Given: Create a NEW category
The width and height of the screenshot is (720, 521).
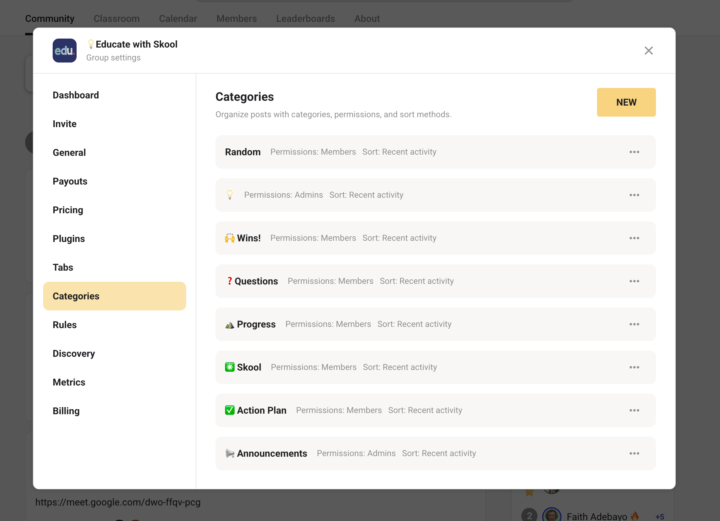Looking at the screenshot, I should coord(626,102).
